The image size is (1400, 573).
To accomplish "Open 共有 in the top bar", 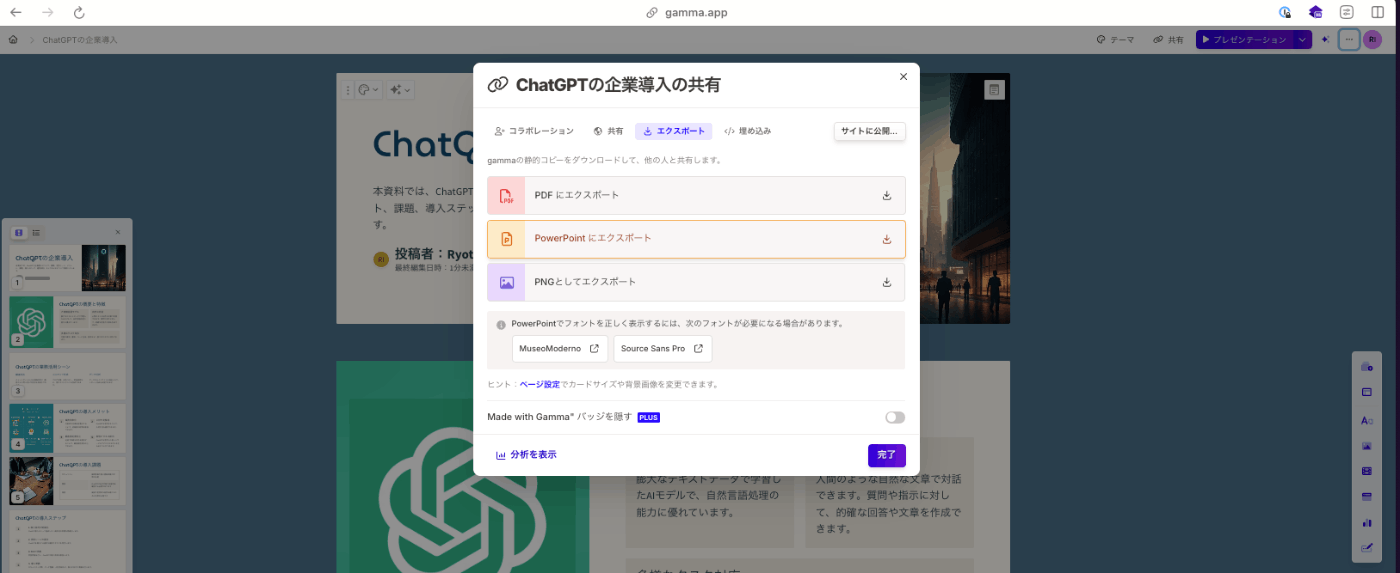I will (1168, 40).
